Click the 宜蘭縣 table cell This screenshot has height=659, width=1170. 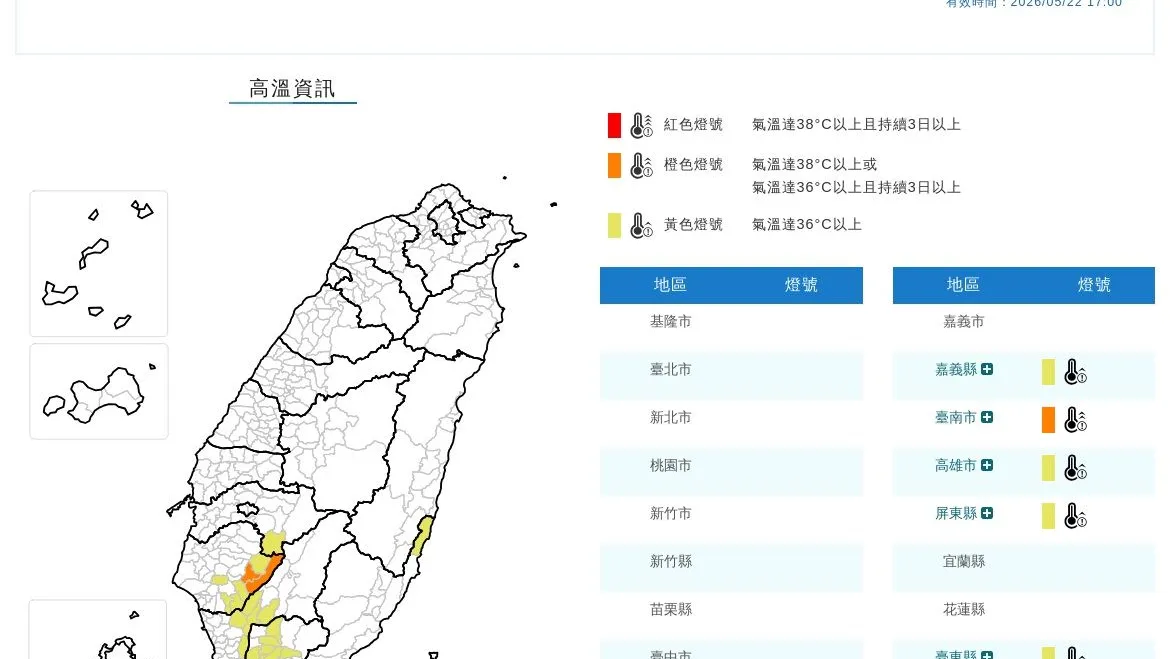[x=963, y=562]
